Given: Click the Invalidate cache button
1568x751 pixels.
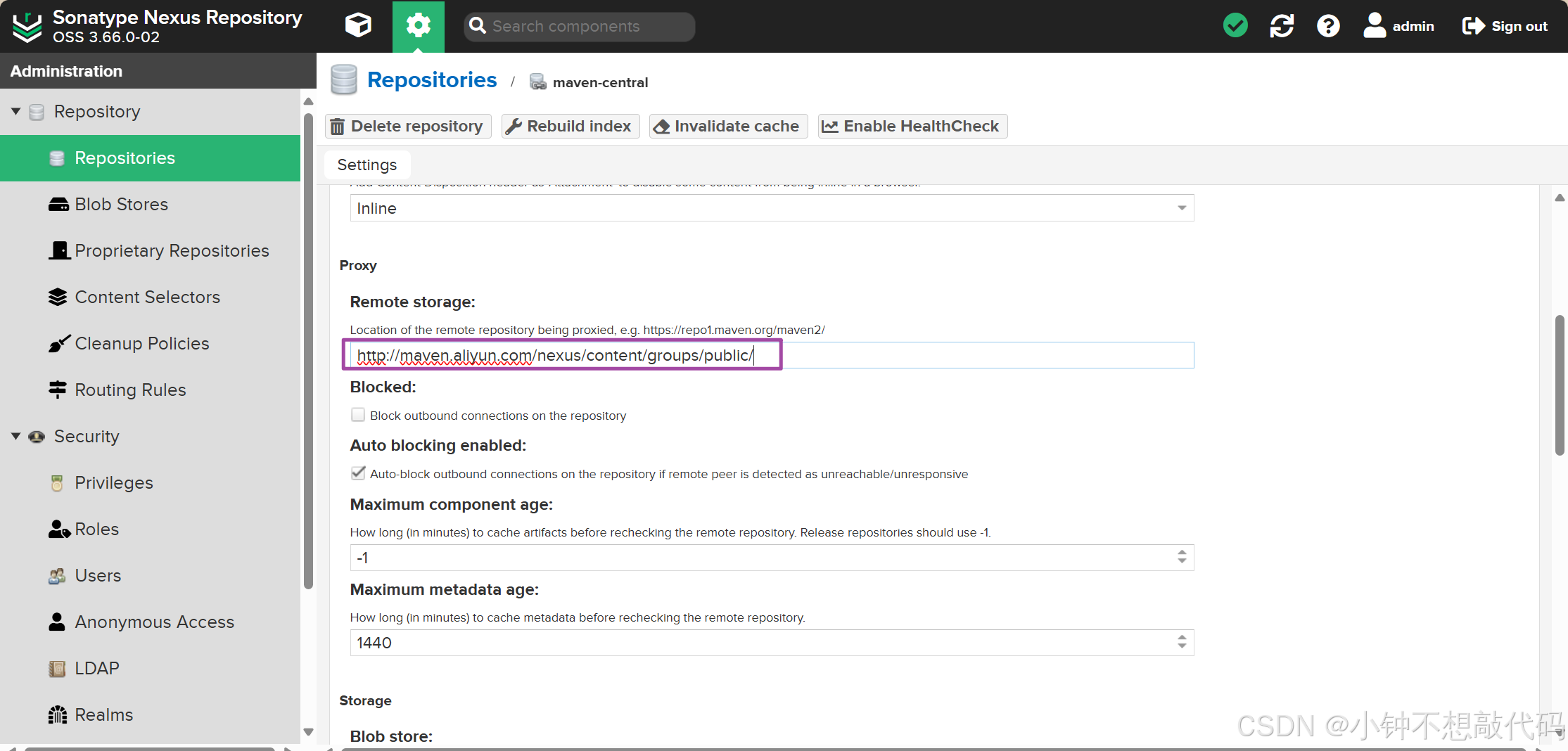Looking at the screenshot, I should (728, 127).
